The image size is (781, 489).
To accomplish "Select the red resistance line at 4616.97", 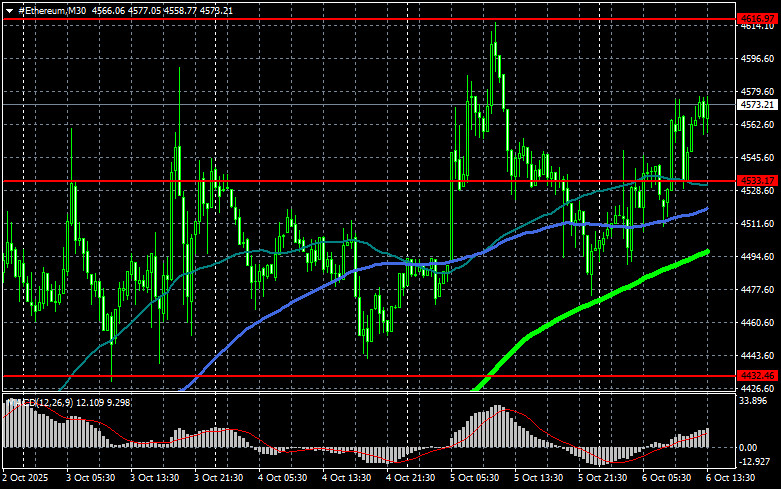I will click(x=300, y=19).
